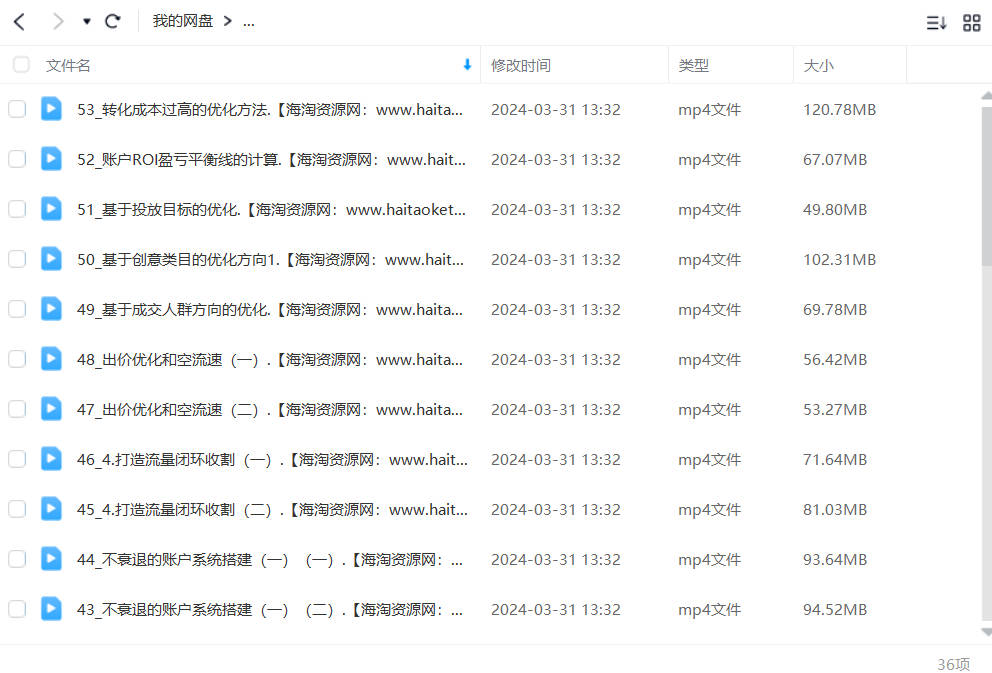Open file 52_账户ROI盈亏平衡线的计算
The height and width of the screenshot is (673, 992).
point(271,159)
